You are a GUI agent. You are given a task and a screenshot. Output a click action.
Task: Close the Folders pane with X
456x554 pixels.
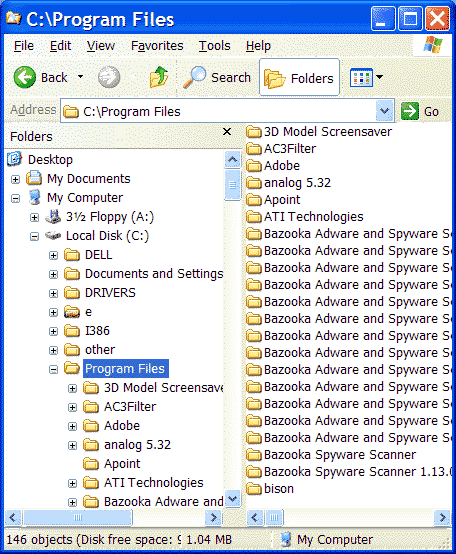pyautogui.click(x=227, y=132)
